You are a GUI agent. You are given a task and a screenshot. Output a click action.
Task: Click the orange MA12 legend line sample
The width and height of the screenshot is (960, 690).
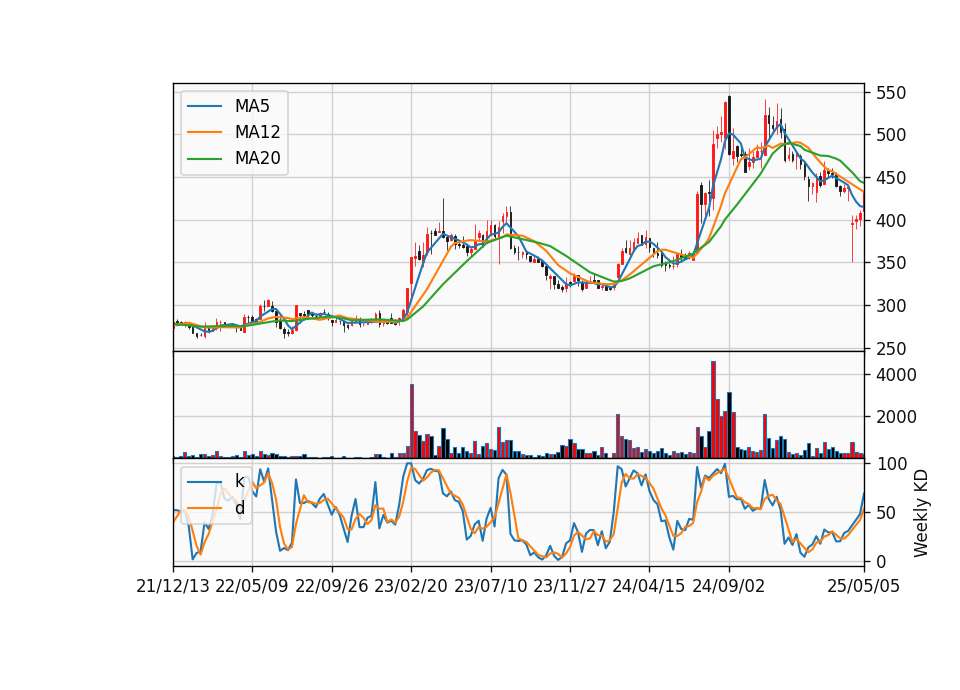point(204,132)
